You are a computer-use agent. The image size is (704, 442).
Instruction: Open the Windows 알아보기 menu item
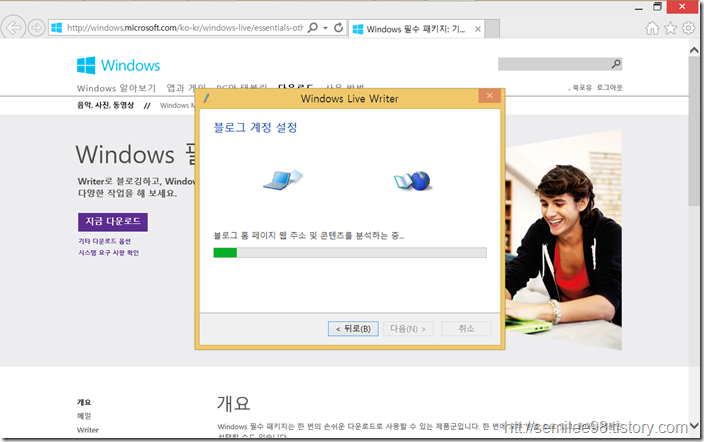pos(116,88)
